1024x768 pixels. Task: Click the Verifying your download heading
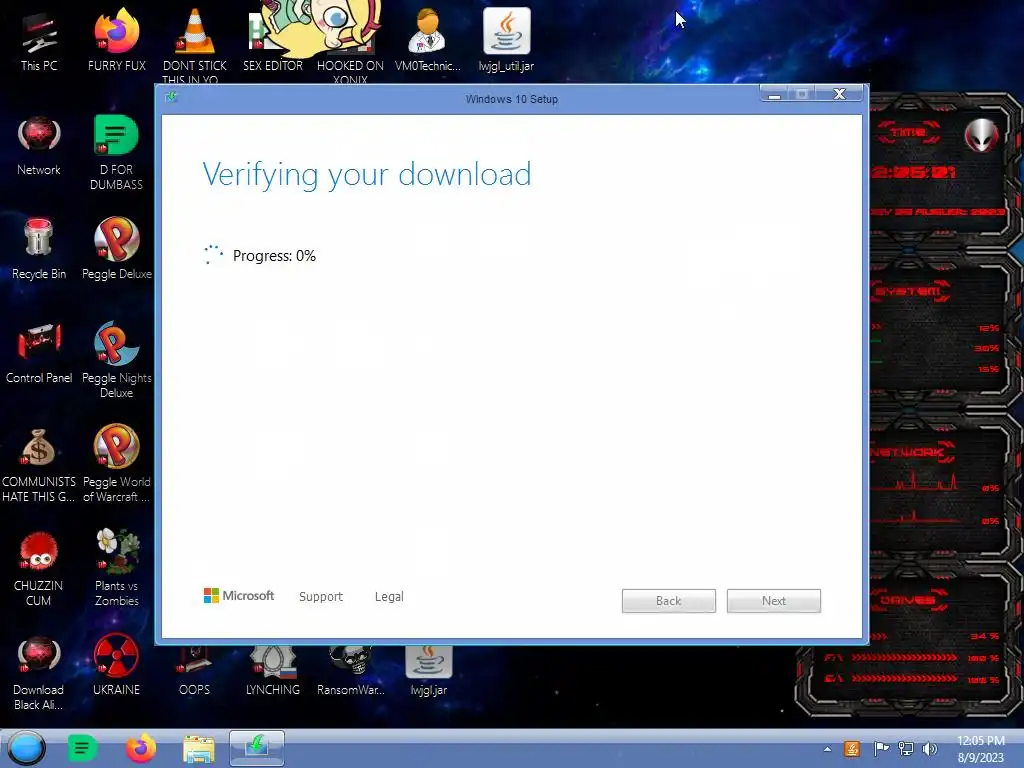tap(367, 175)
